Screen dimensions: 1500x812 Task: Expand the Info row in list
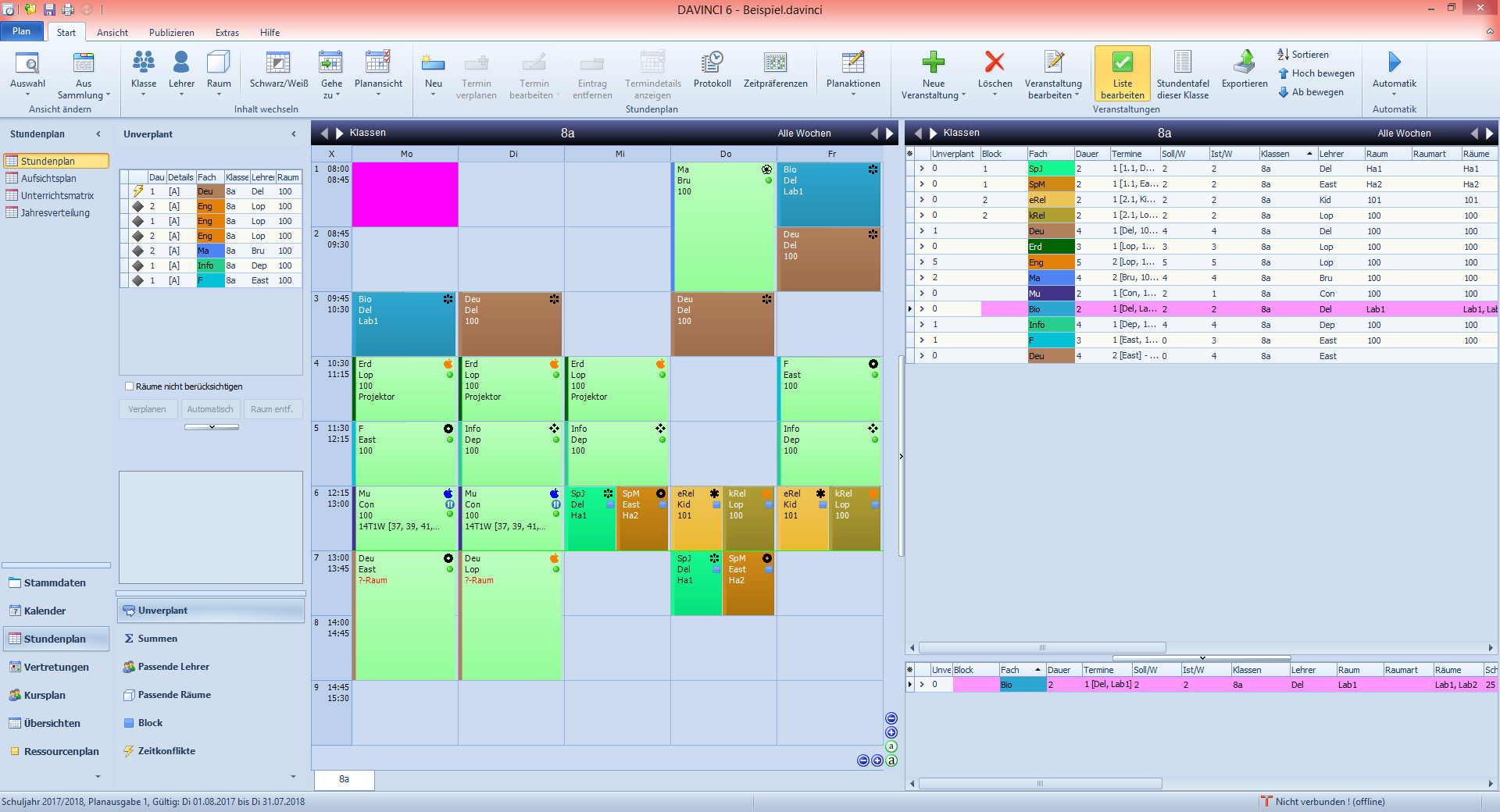click(x=922, y=325)
